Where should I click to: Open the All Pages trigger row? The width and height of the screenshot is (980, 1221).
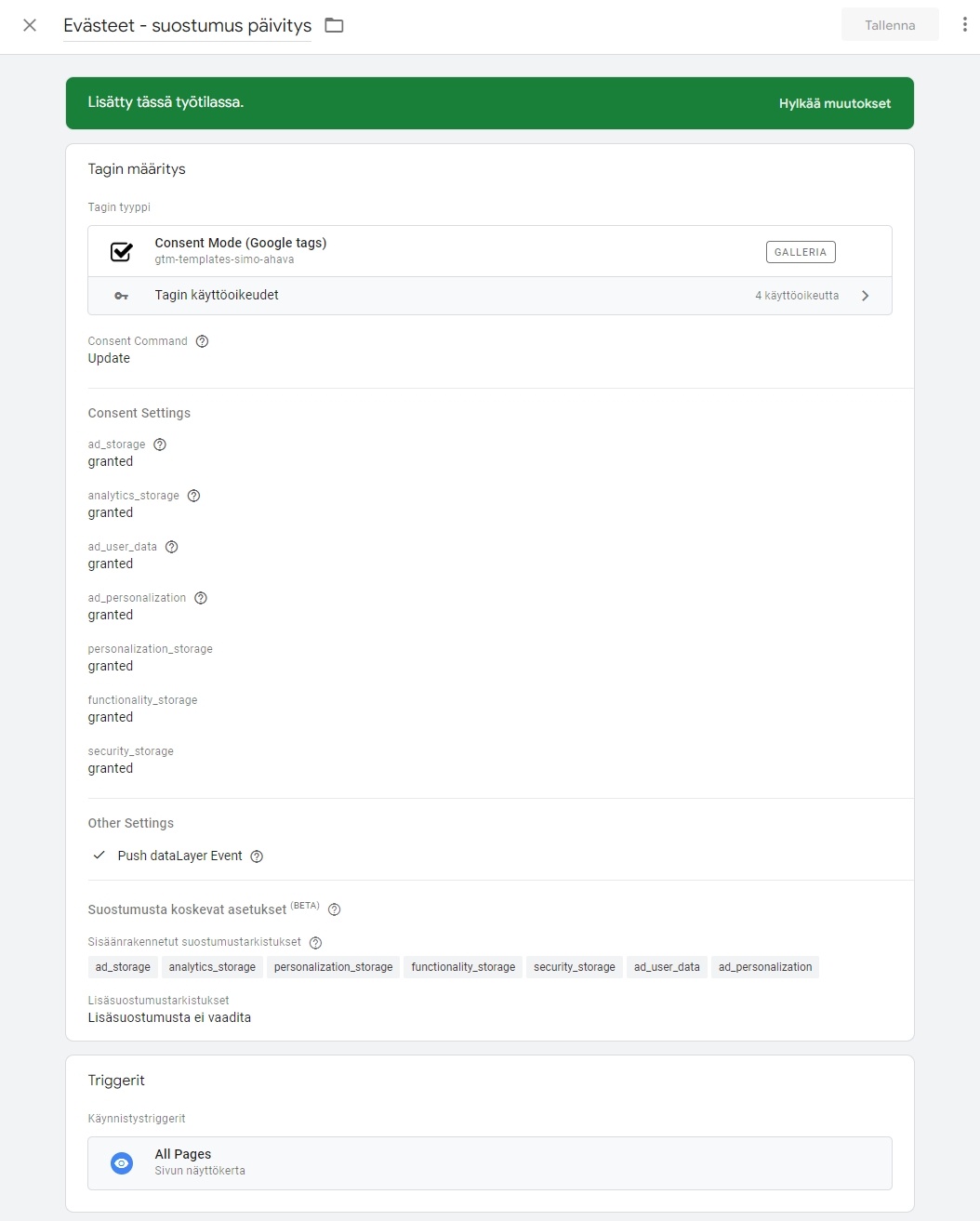coord(490,1163)
